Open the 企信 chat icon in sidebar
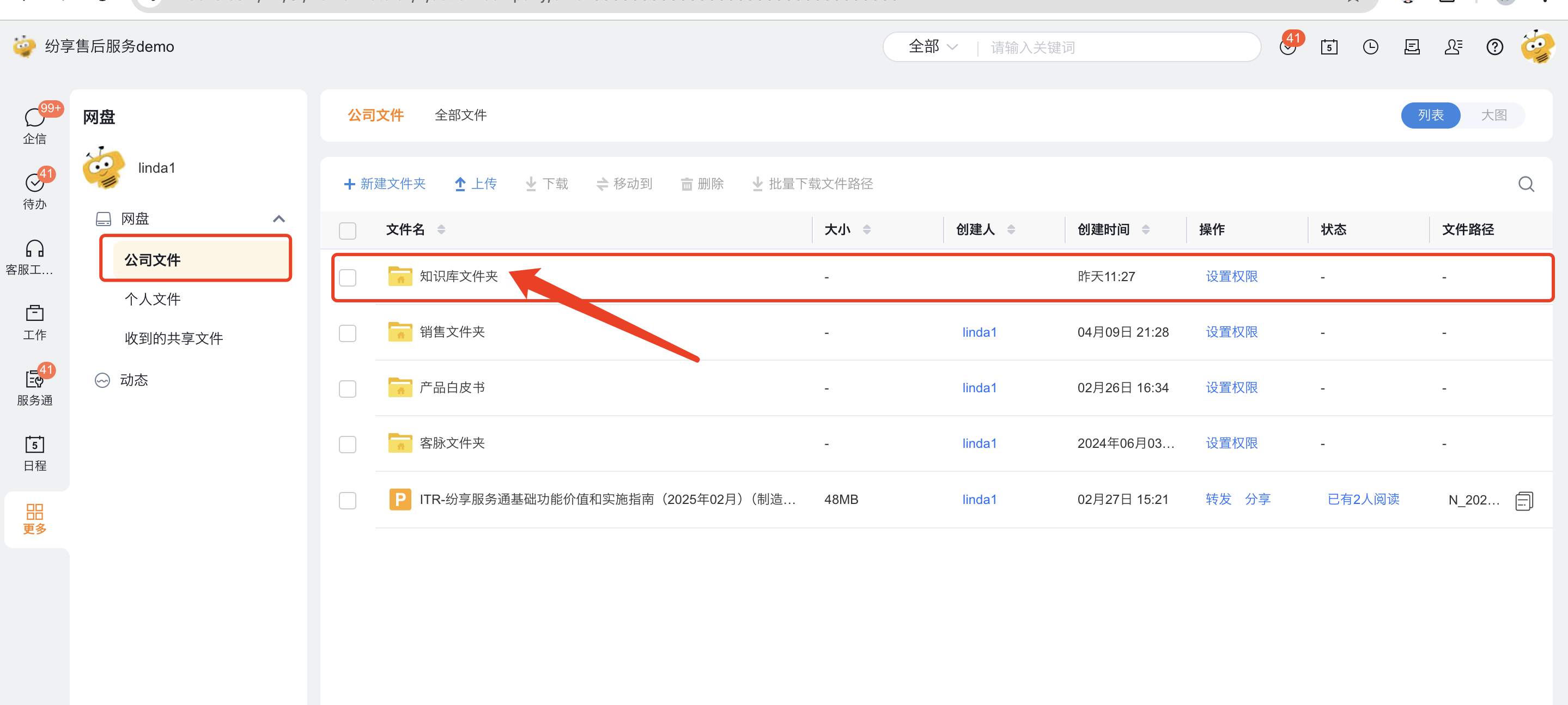 35,118
